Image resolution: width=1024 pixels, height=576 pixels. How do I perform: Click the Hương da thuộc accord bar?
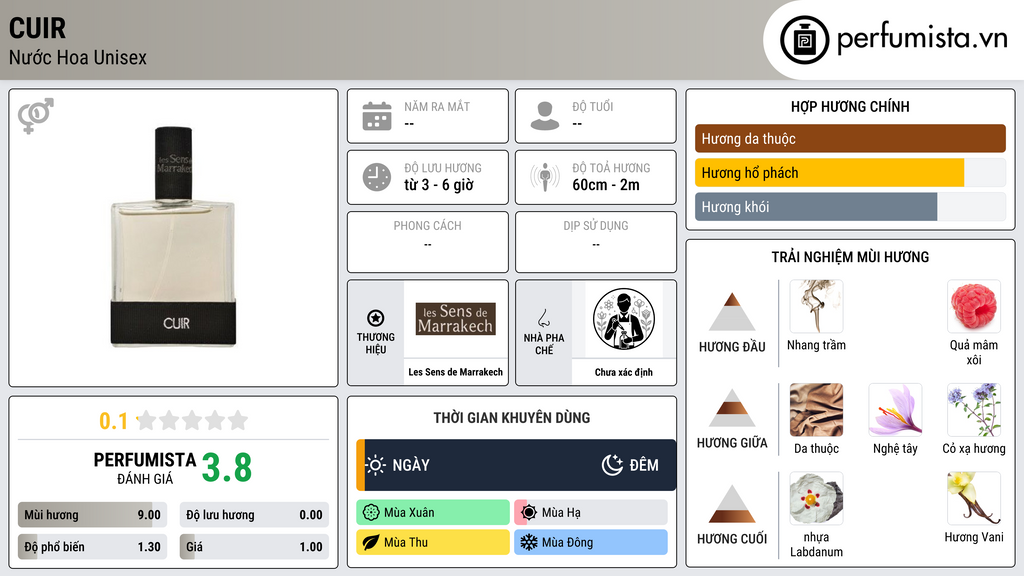tap(850, 138)
